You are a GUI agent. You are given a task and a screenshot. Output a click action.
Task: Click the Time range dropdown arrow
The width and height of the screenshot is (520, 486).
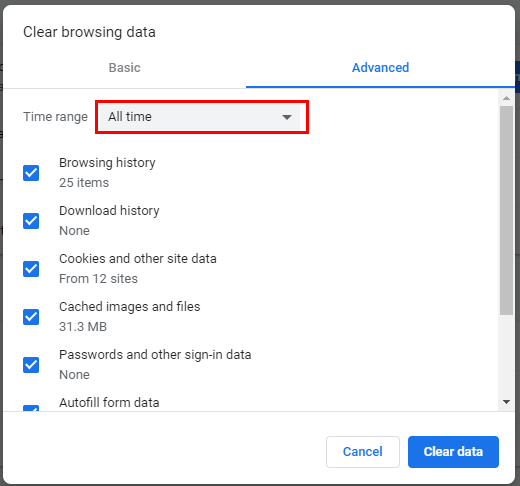287,117
